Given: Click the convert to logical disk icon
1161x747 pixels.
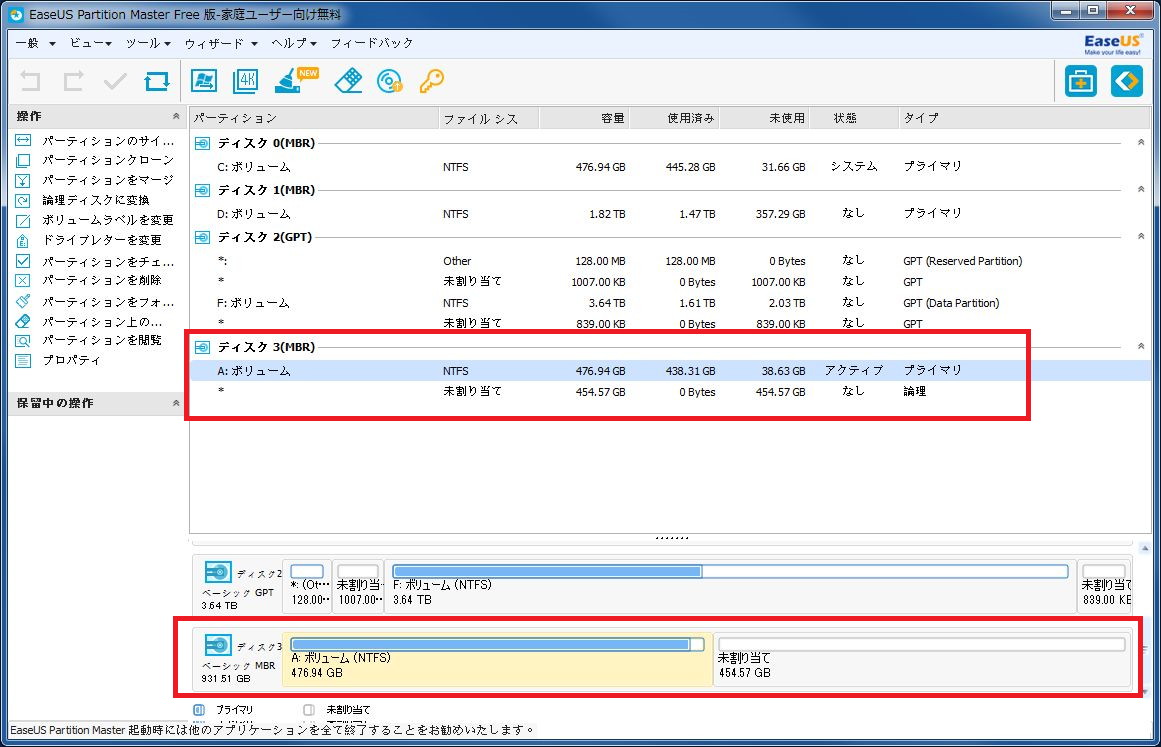Looking at the screenshot, I should pyautogui.click(x=23, y=200).
